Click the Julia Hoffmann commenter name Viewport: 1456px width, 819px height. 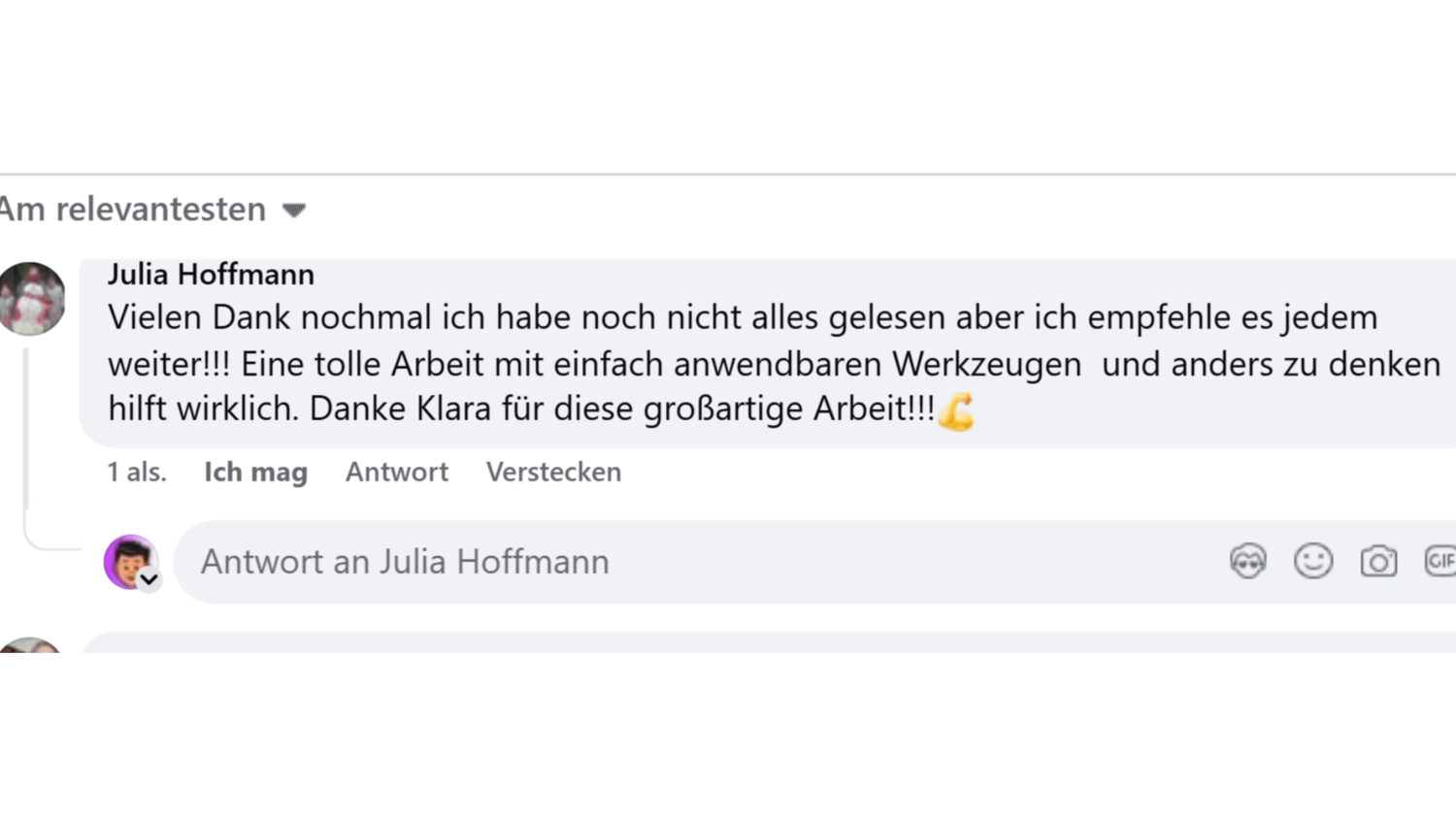tap(211, 275)
